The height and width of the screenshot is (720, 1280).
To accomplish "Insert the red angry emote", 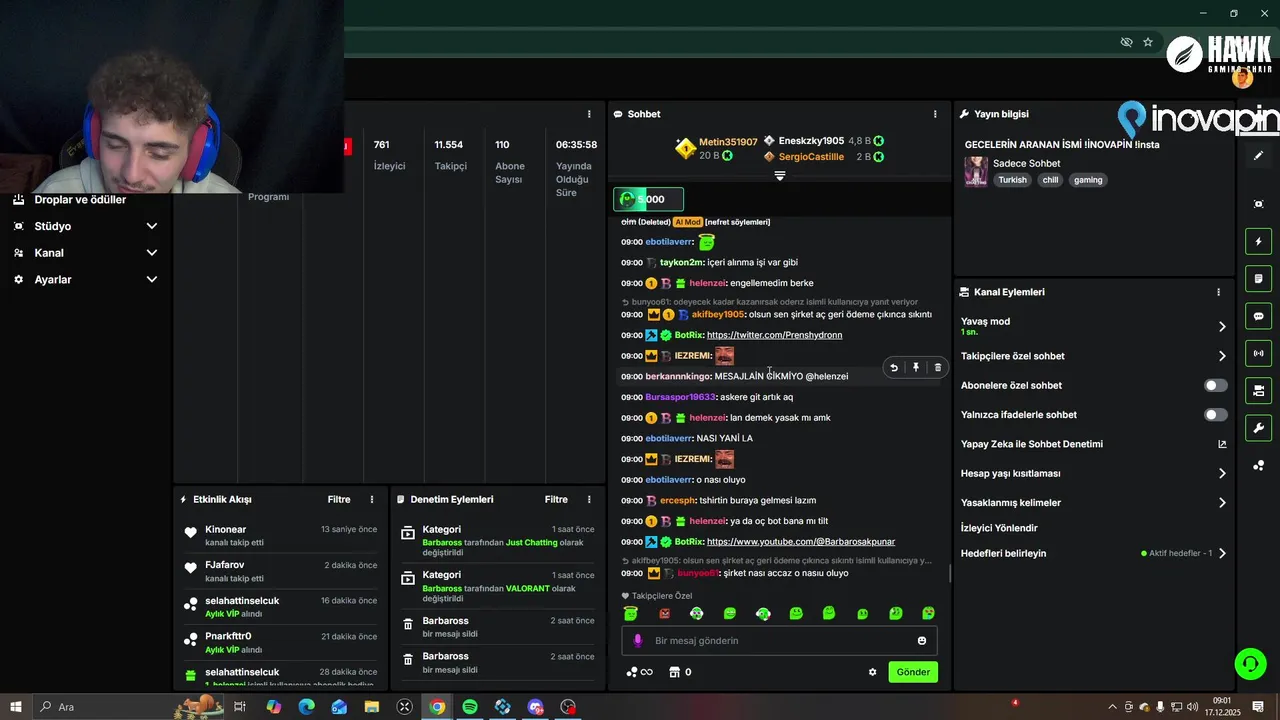I will [x=664, y=613].
